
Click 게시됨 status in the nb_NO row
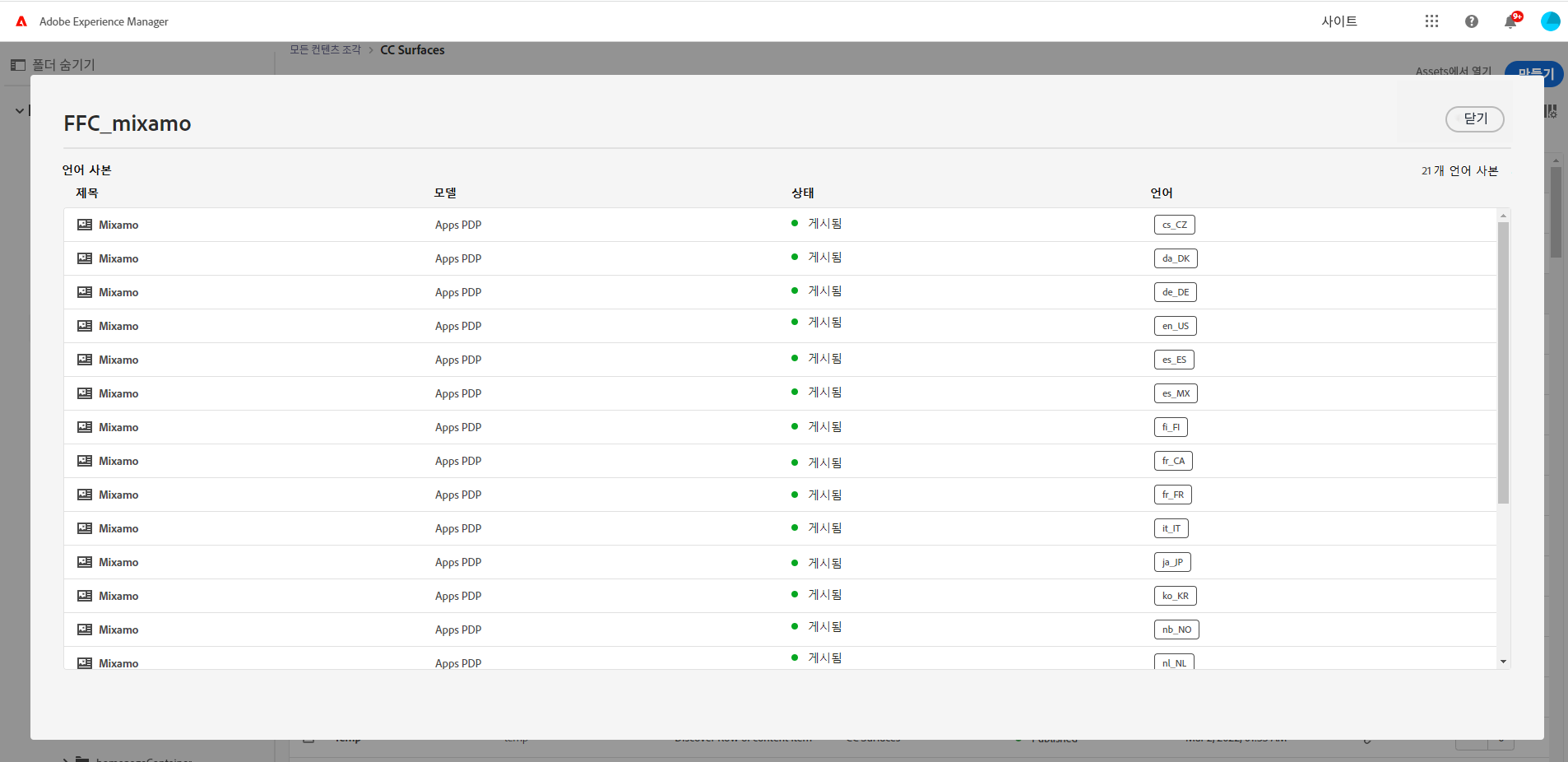(824, 626)
